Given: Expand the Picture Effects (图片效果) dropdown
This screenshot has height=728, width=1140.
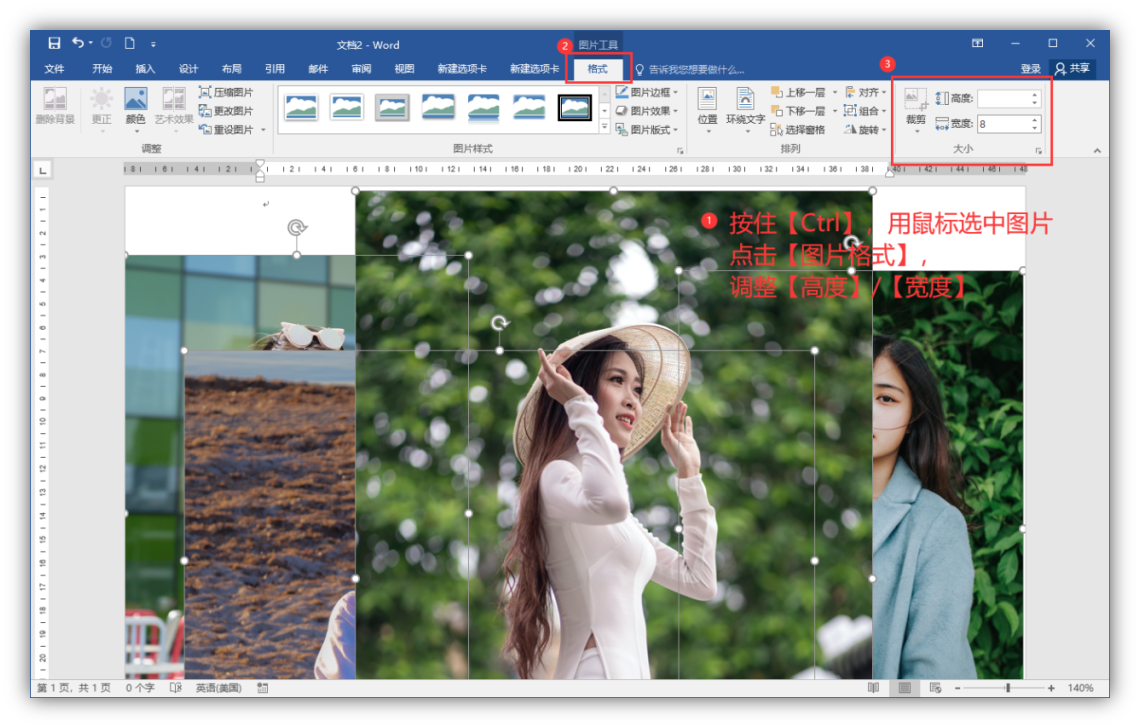Looking at the screenshot, I should pos(647,111).
